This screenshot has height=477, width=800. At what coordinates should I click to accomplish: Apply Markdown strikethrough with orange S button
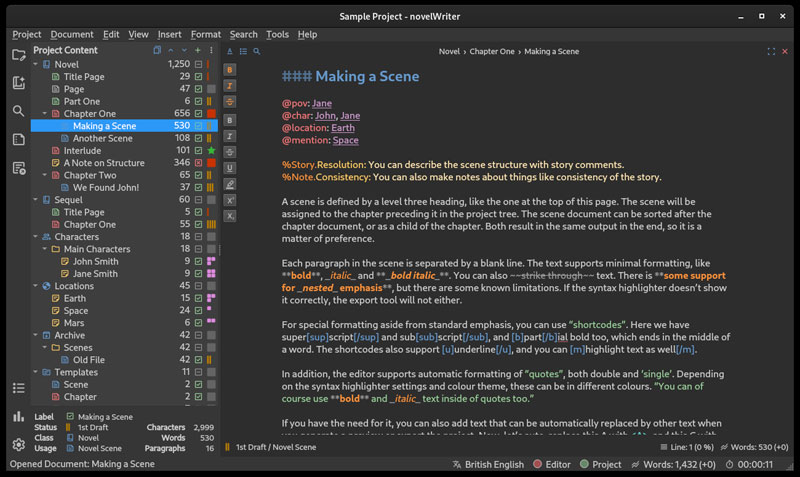pyautogui.click(x=230, y=102)
